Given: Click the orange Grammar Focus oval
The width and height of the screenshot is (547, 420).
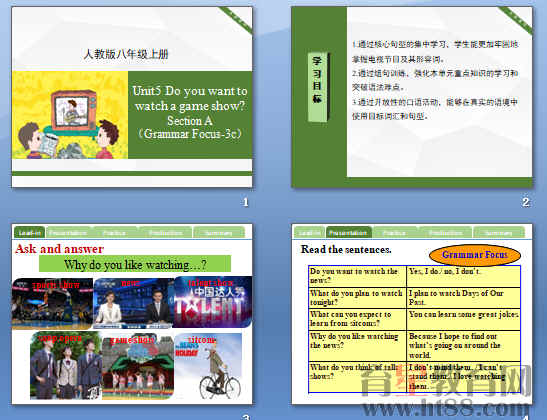Looking at the screenshot, I should click(475, 255).
